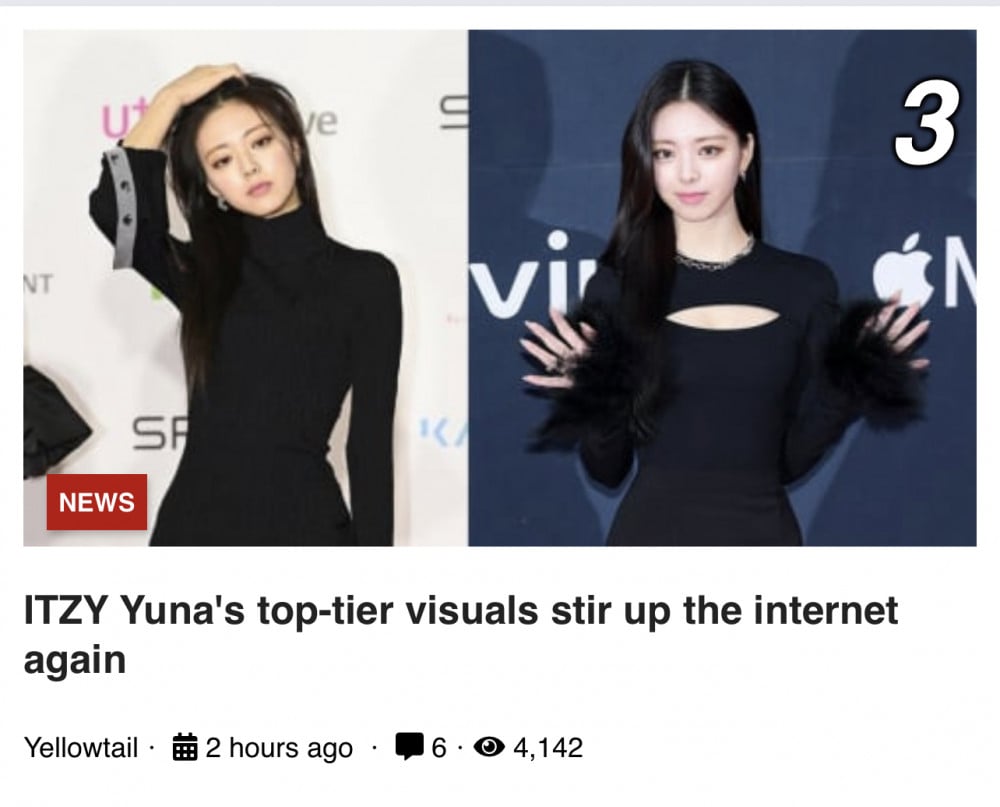Visit the Yellowtail author profile

point(80,747)
